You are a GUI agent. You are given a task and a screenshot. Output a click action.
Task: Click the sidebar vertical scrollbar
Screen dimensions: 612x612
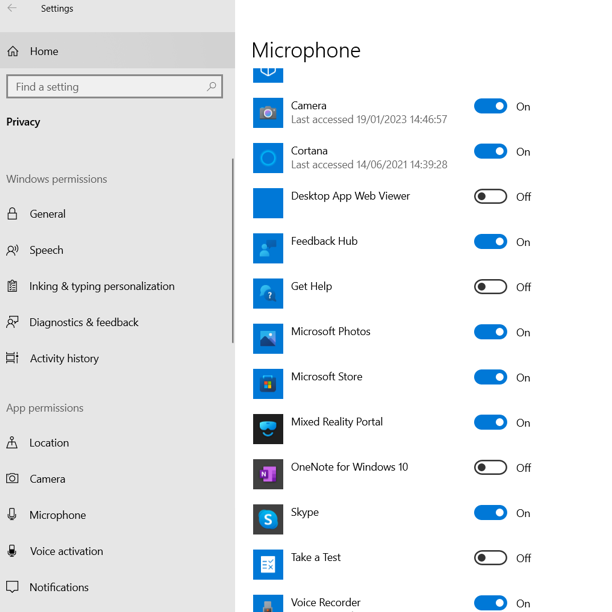[x=233, y=251]
